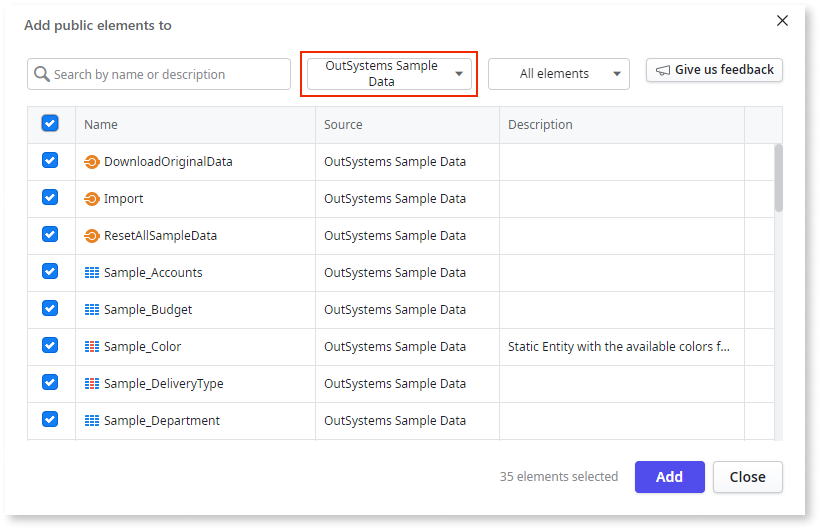The image size is (820, 530).
Task: Uncheck the Sample_Accounts row checkbox
Action: [50, 271]
